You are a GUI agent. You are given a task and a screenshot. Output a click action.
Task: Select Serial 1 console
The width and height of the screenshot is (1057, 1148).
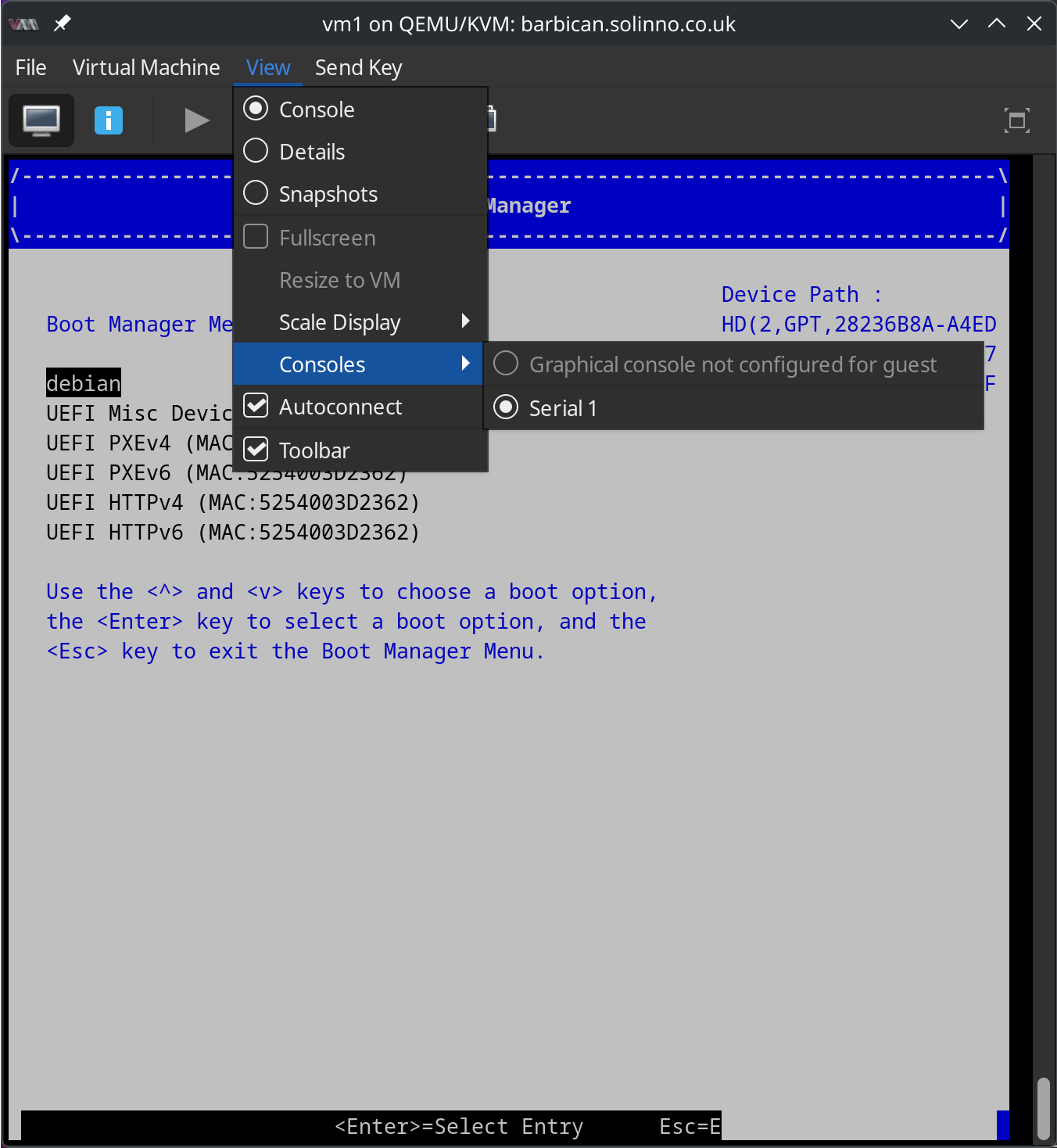563,407
